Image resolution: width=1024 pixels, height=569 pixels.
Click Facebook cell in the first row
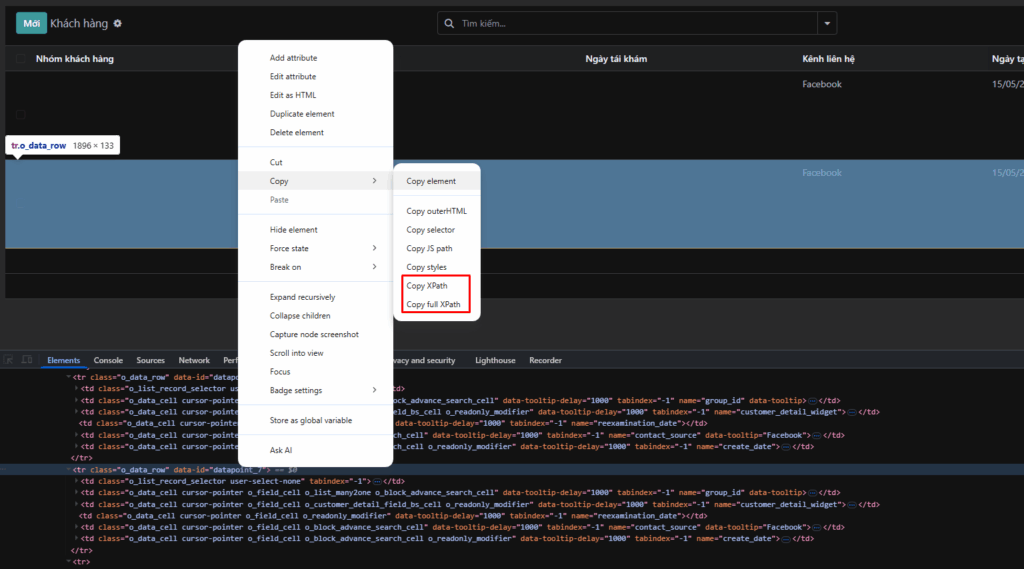point(822,84)
